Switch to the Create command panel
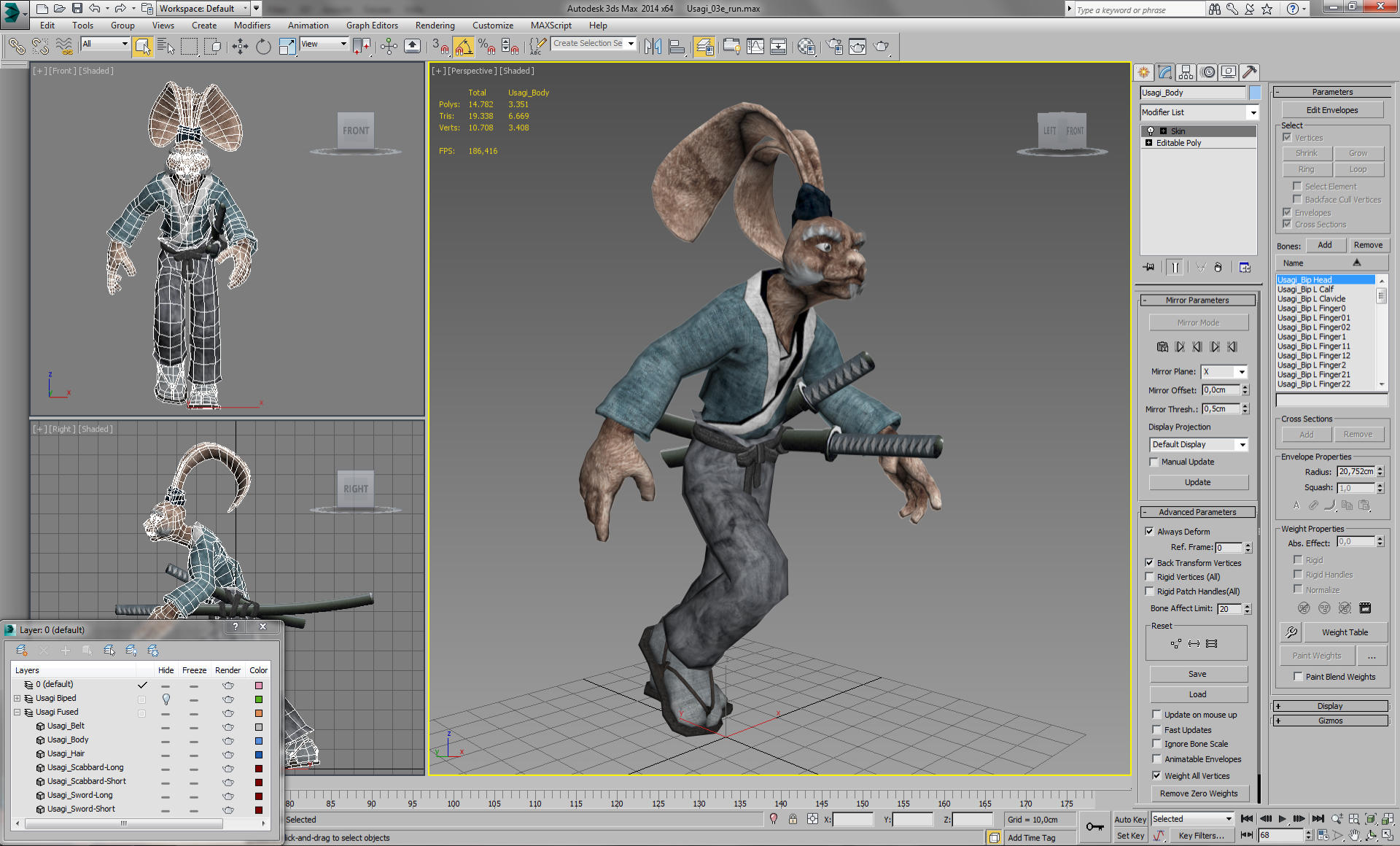Image resolution: width=1400 pixels, height=846 pixels. point(1143,72)
